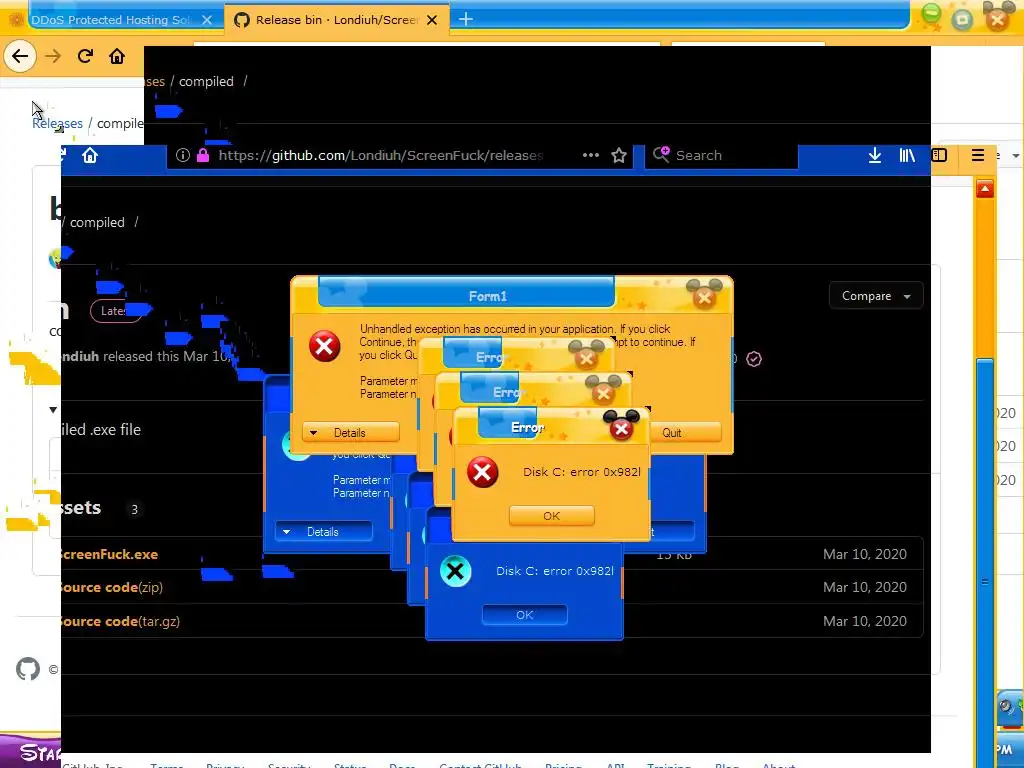
Task: Click 'Mar 10, 2020' in ScreenFuck.exe row
Action: pos(865,554)
